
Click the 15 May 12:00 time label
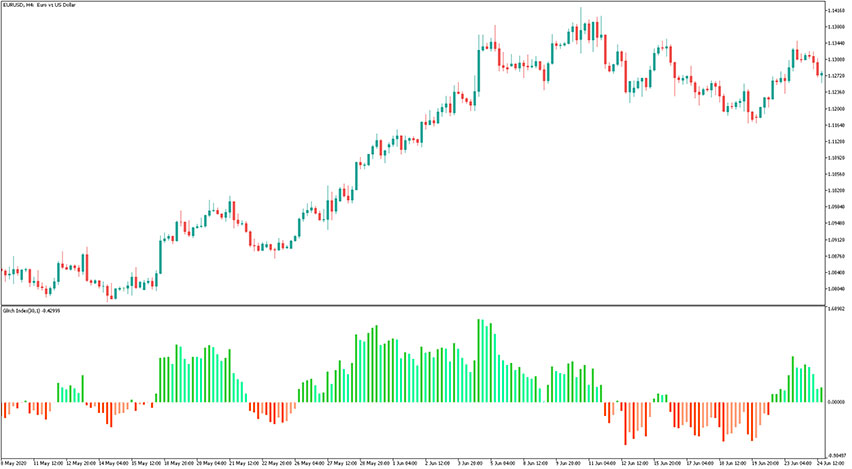coord(146,464)
